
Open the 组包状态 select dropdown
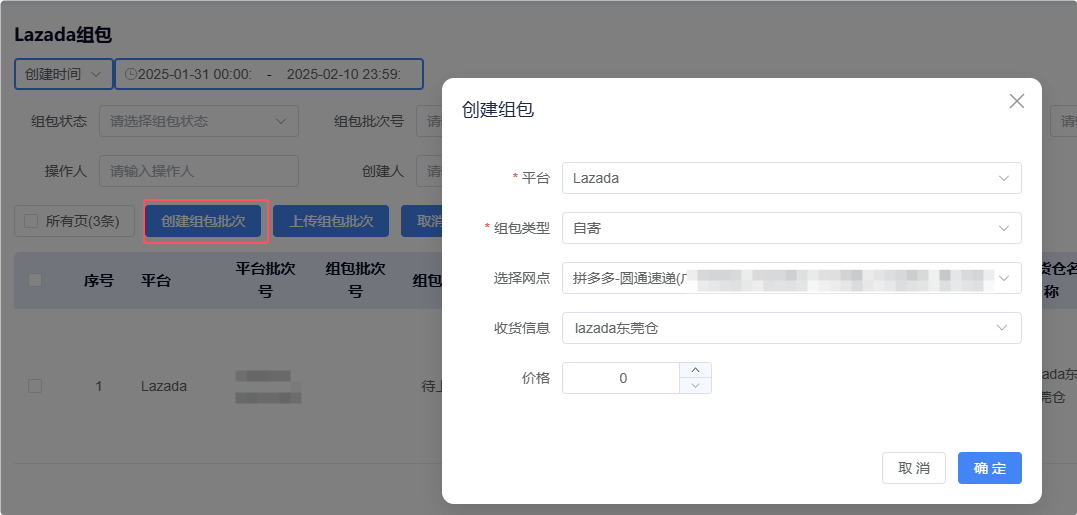198,122
